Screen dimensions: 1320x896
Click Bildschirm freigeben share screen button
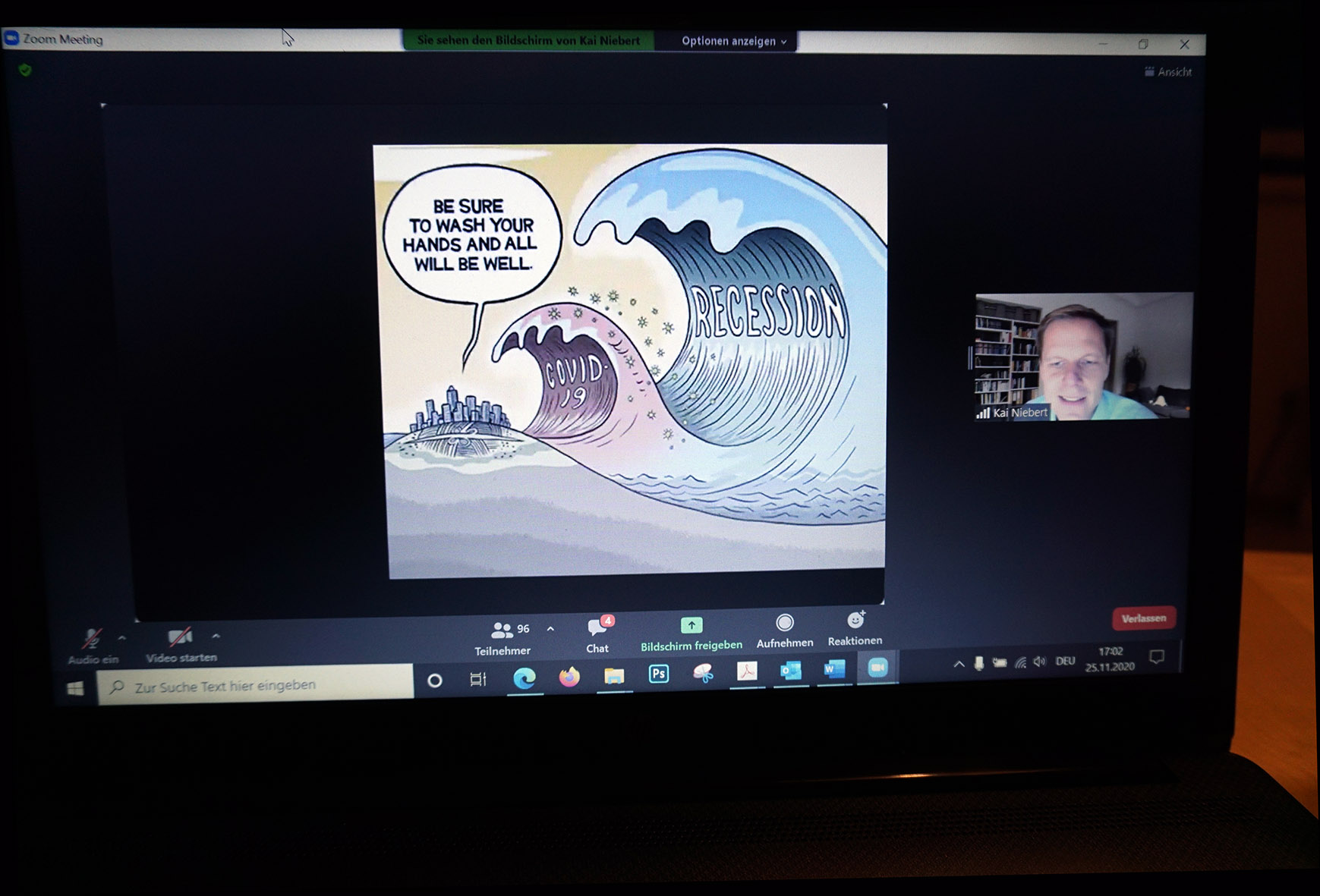point(691,634)
